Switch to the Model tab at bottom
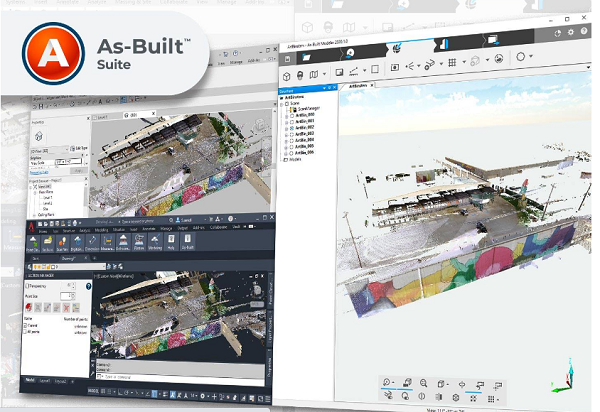 pyautogui.click(x=32, y=381)
